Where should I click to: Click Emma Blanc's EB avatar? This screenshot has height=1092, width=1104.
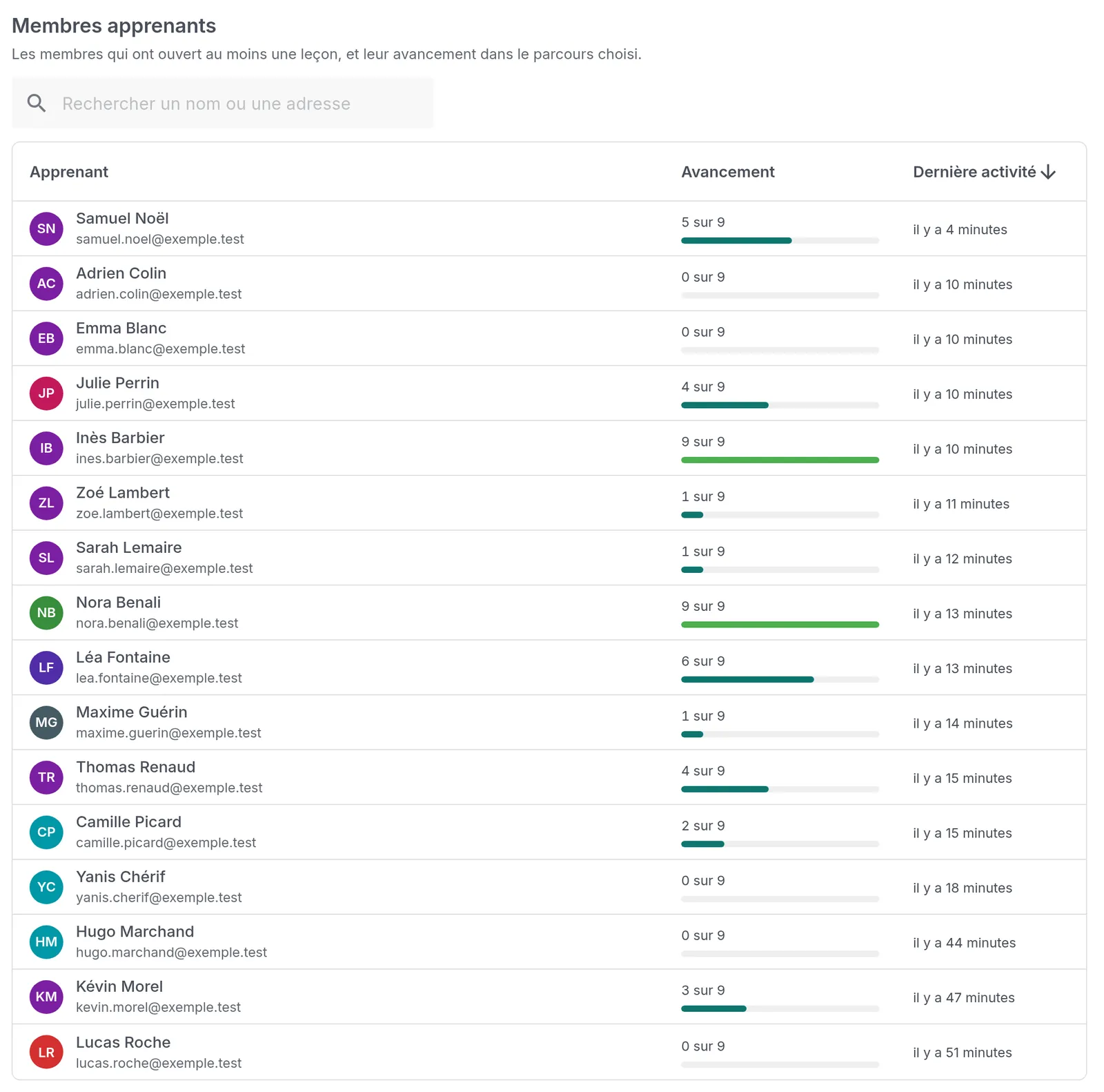coord(46,338)
